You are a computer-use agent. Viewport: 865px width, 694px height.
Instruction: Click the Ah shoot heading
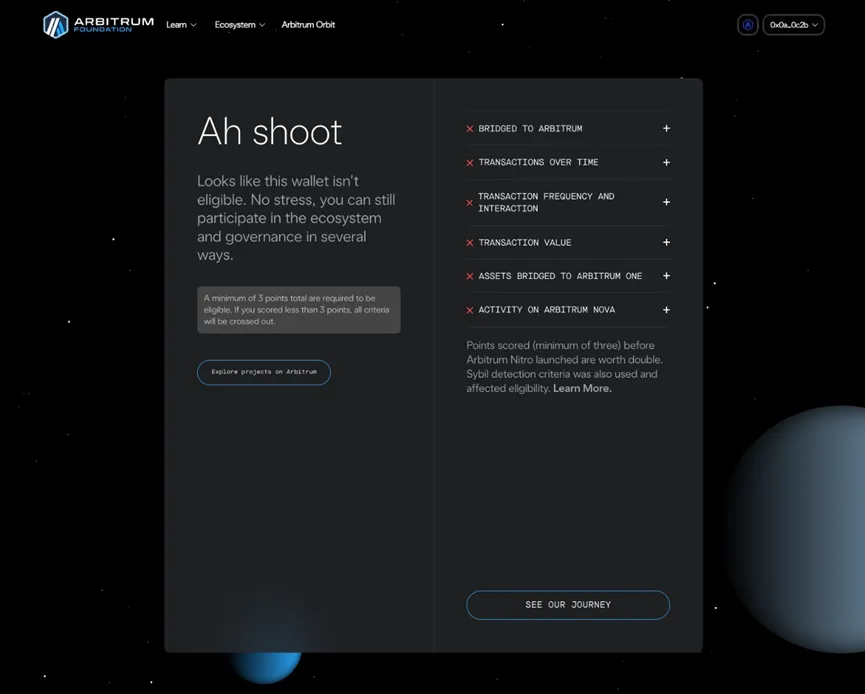click(x=270, y=132)
